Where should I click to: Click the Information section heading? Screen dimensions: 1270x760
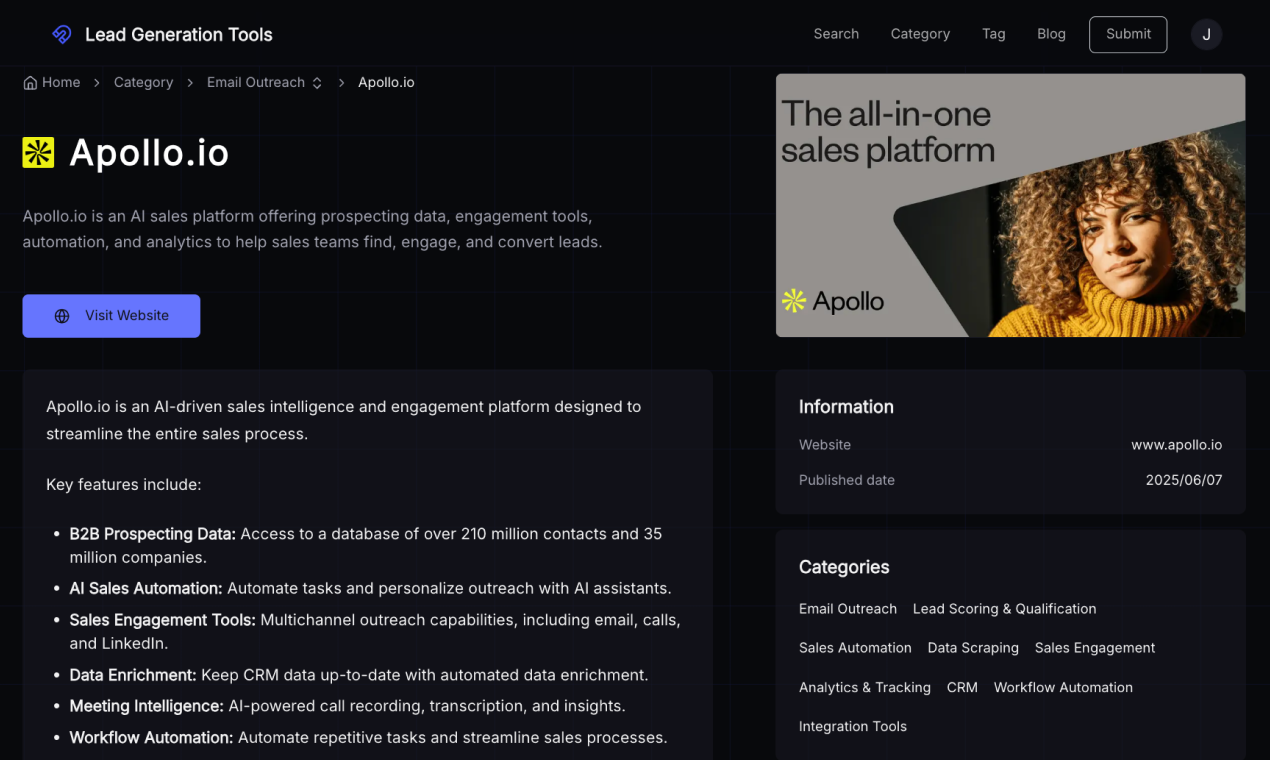tap(846, 407)
